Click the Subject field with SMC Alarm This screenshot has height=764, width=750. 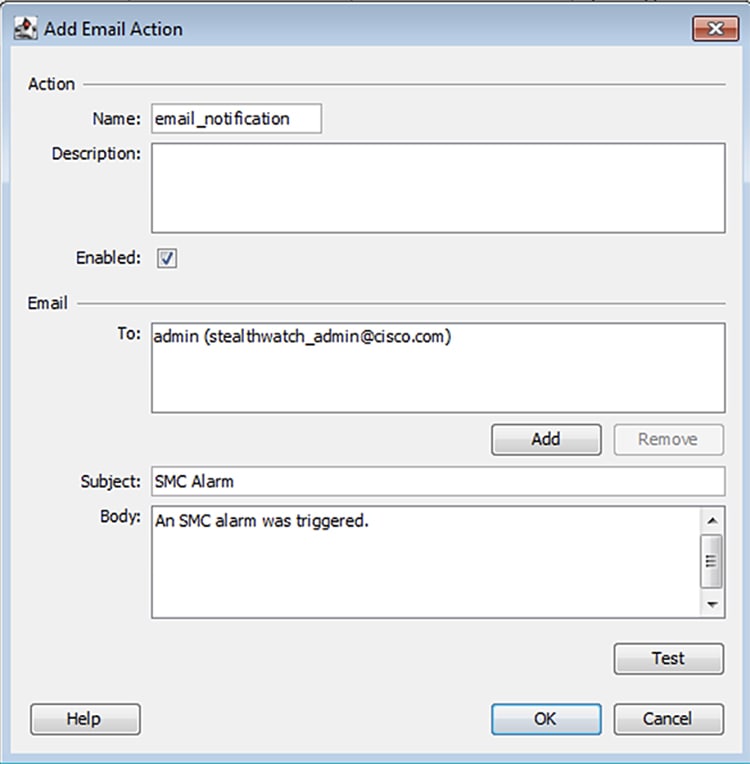pyautogui.click(x=438, y=481)
